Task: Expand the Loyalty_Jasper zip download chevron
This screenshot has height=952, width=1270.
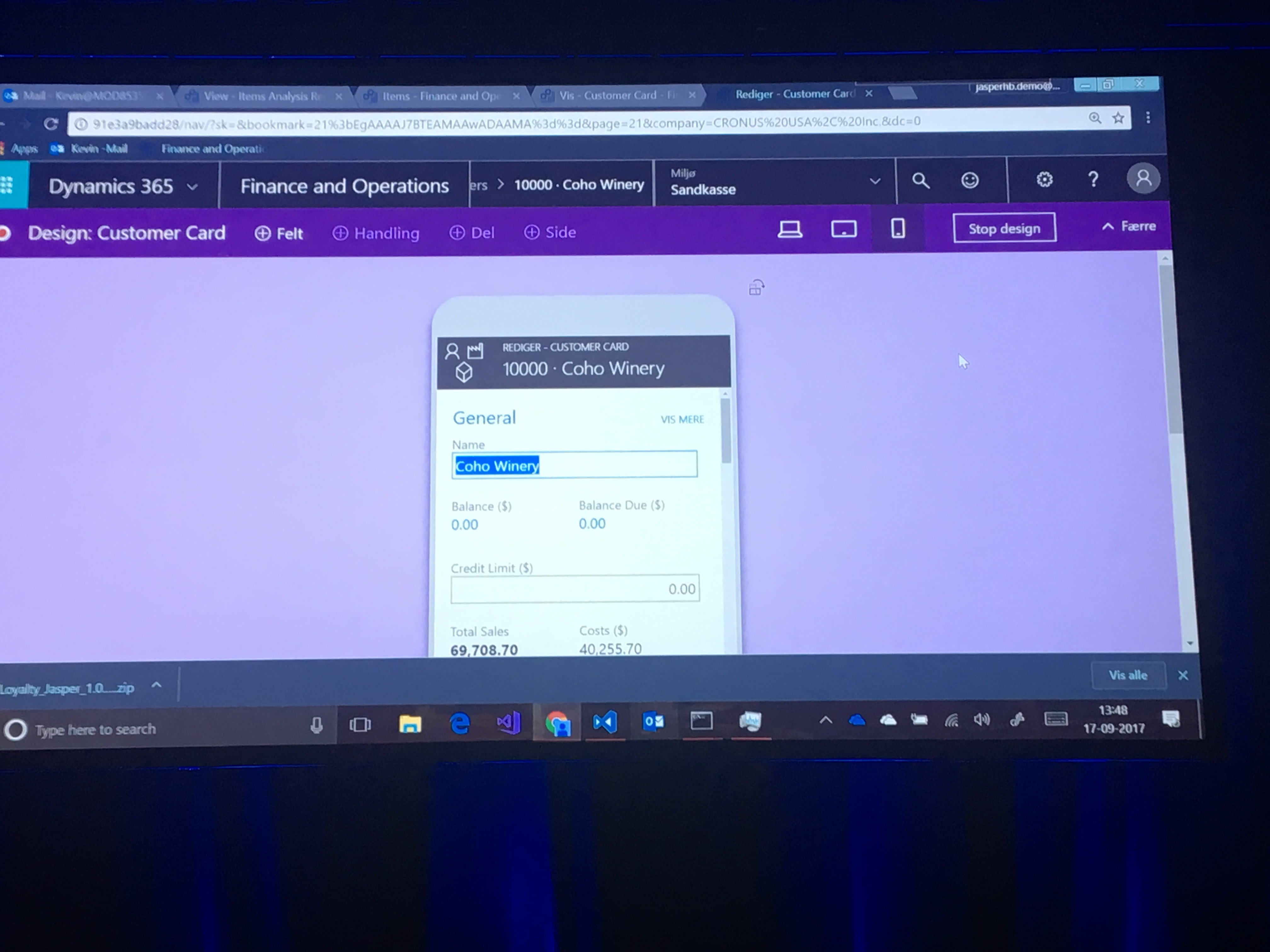Action: coord(156,685)
